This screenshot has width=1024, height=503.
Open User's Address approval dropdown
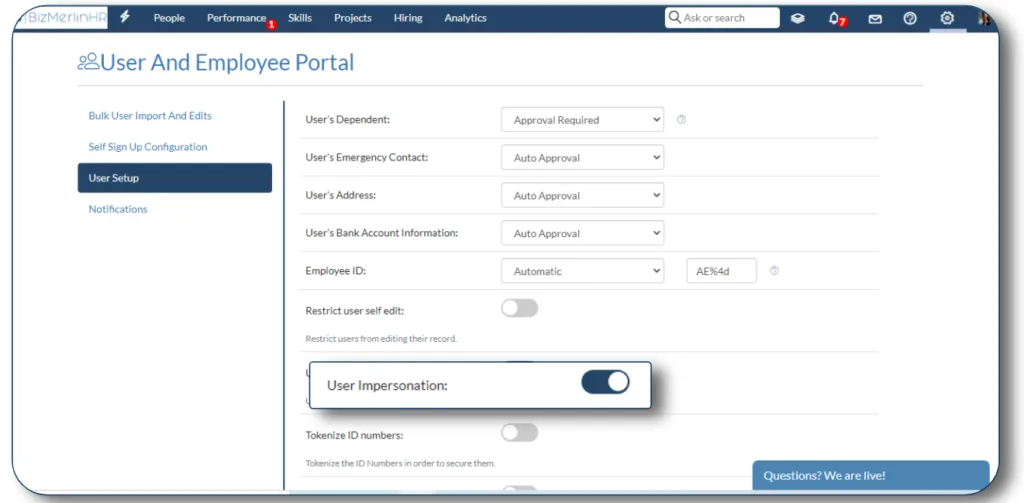583,195
